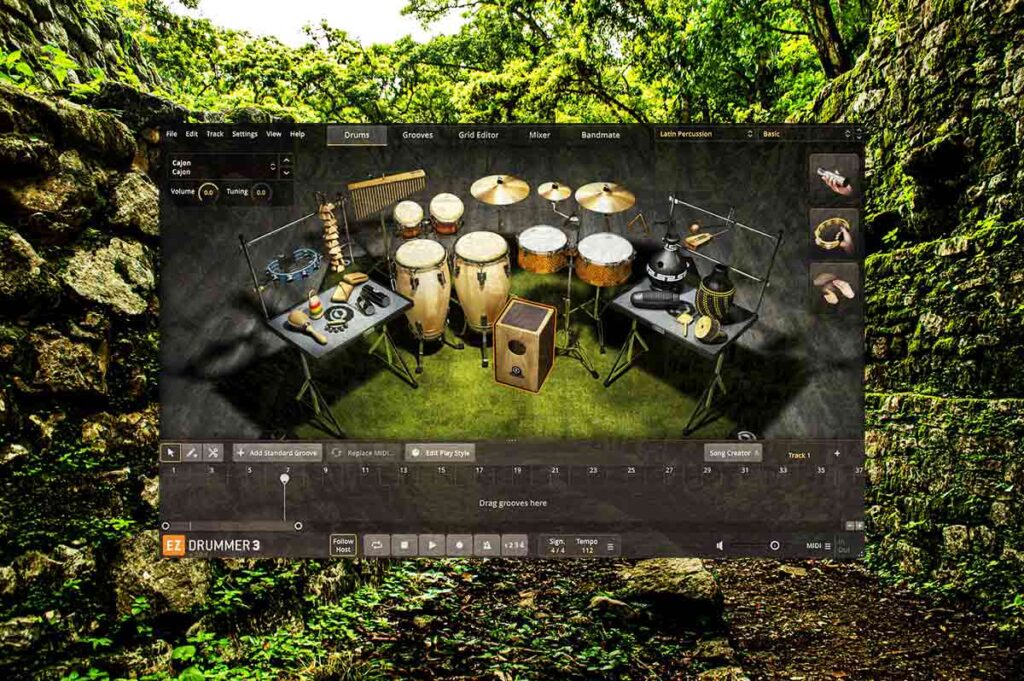1024x681 pixels.
Task: Click the maracas on the left table
Action: click(x=307, y=325)
